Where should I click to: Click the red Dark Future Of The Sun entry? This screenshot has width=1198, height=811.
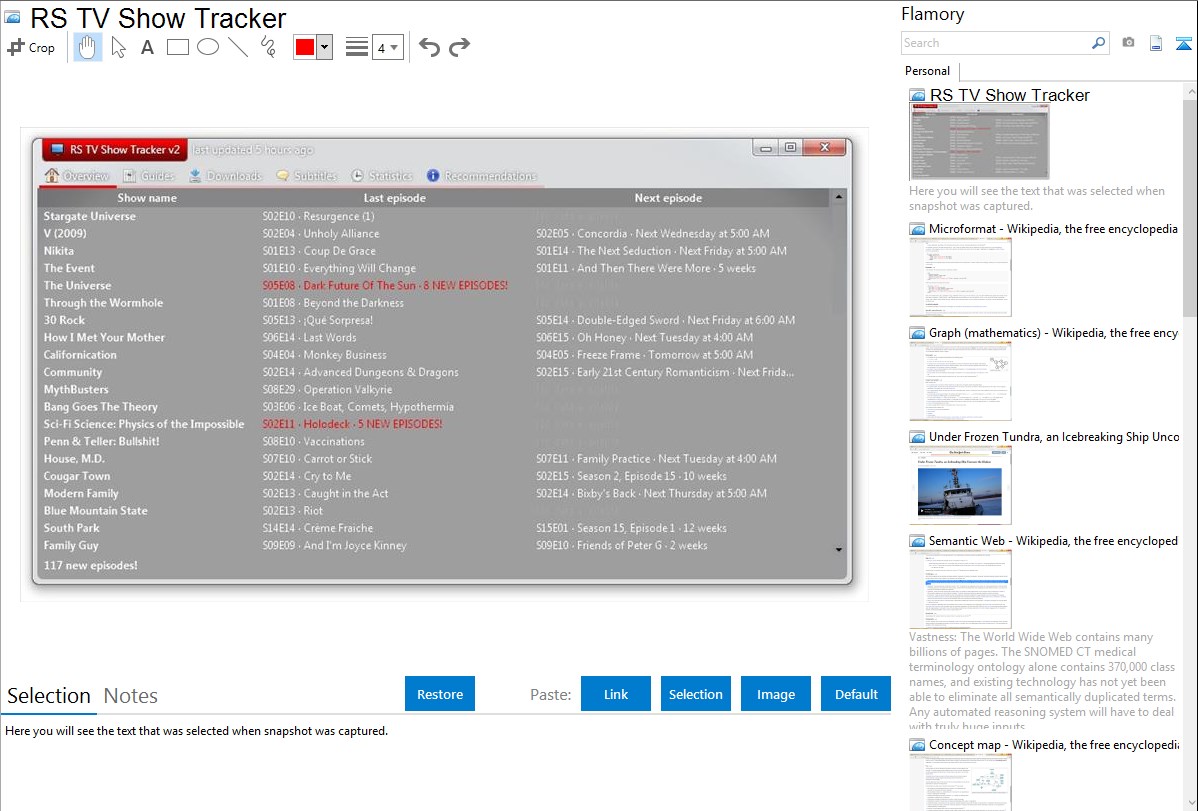point(385,285)
